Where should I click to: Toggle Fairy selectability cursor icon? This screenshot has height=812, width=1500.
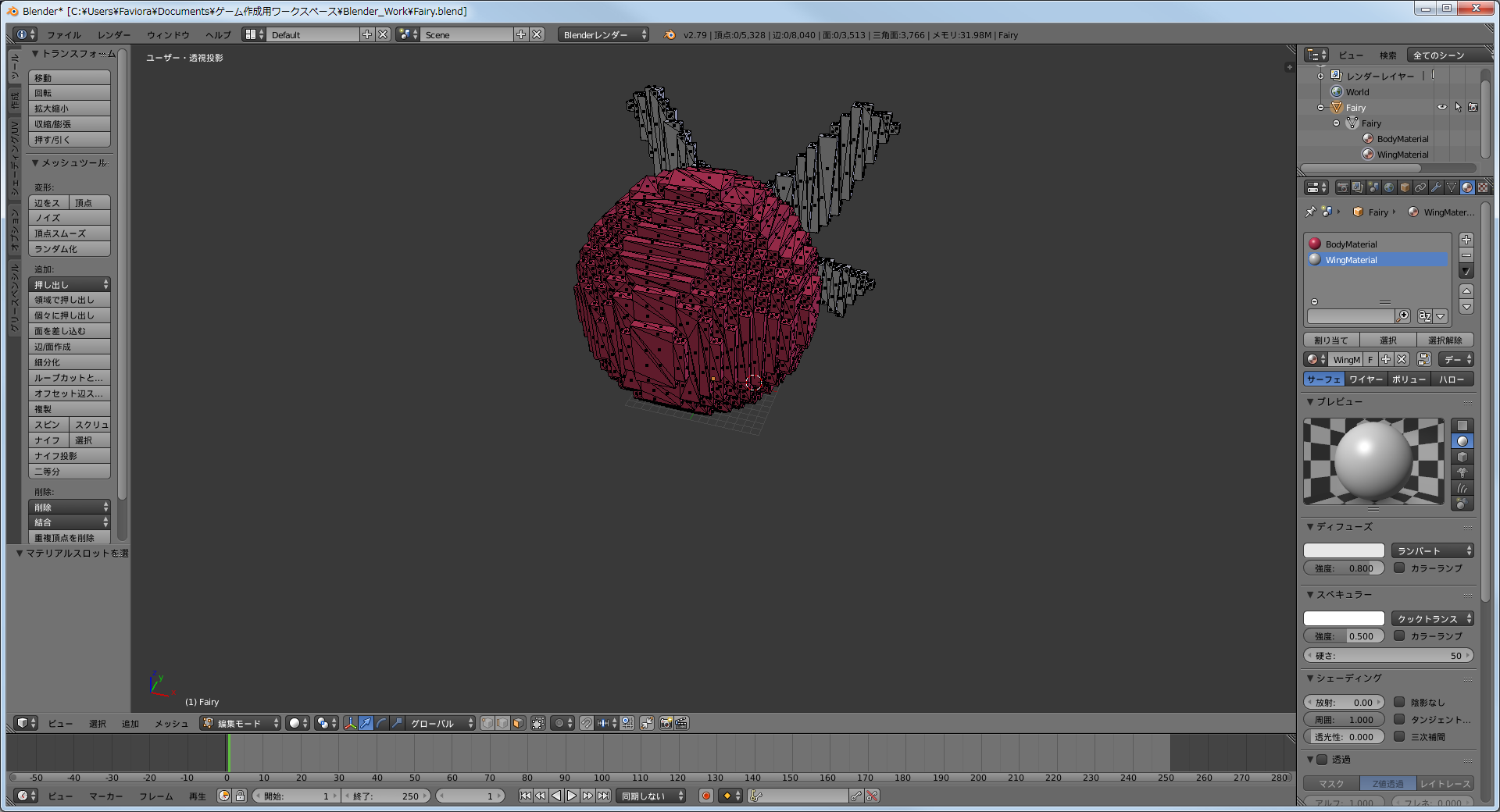(1458, 108)
